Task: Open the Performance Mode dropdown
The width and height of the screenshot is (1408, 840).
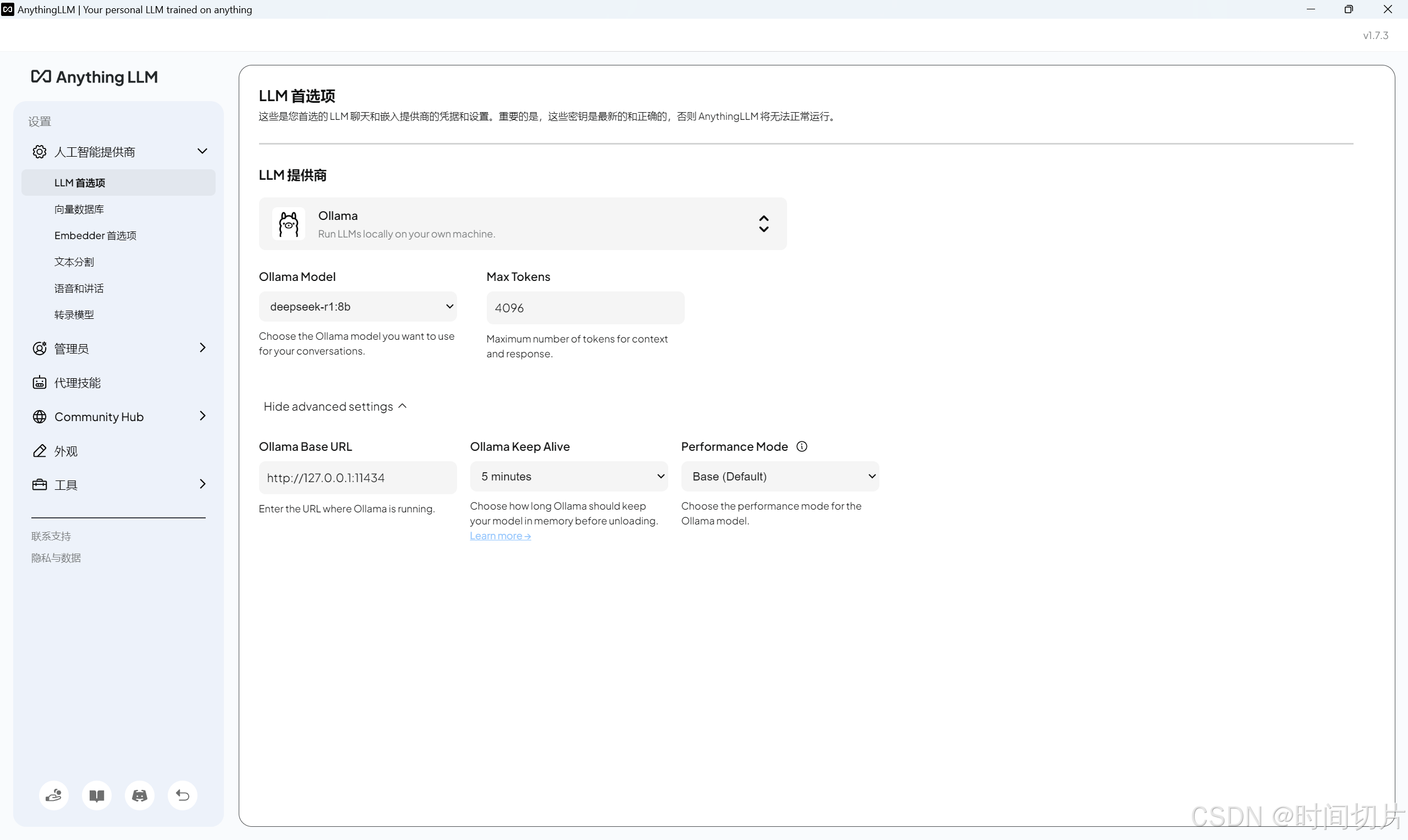Action: [779, 477]
